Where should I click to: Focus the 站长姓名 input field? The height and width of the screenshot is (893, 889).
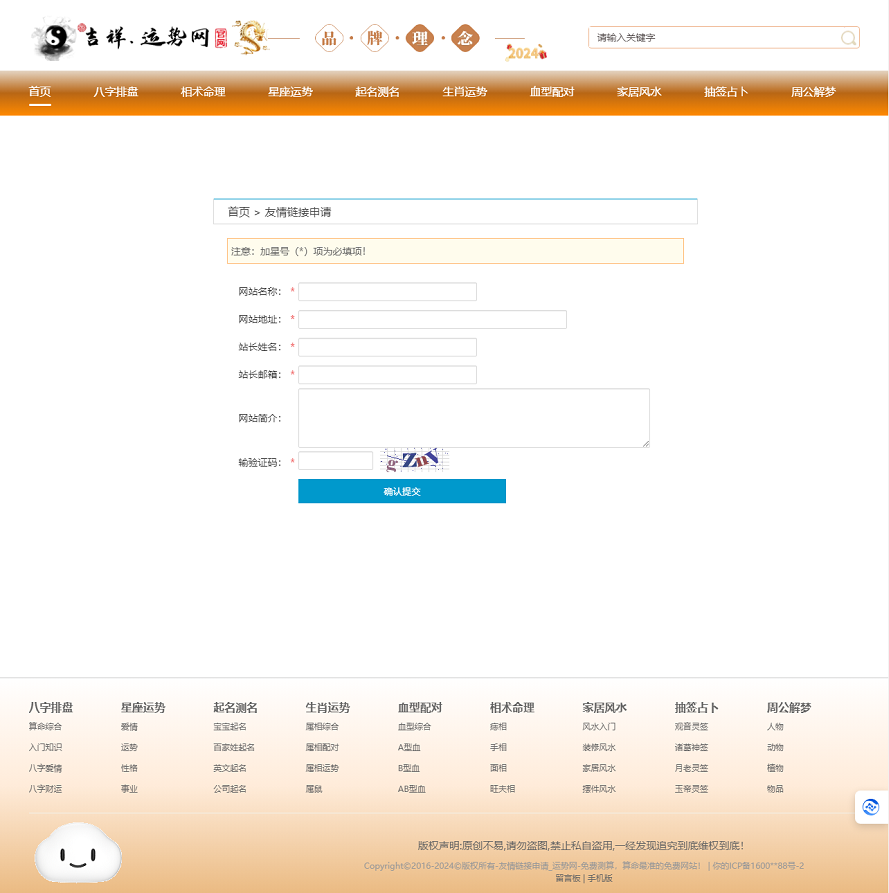click(x=387, y=347)
